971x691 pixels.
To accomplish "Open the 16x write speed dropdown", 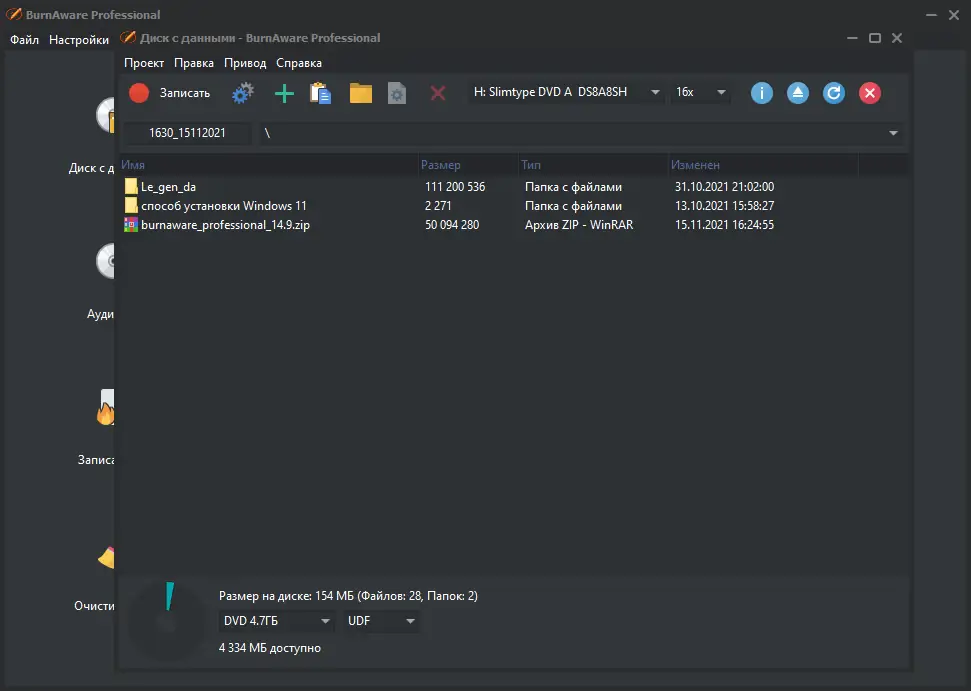I will click(700, 92).
